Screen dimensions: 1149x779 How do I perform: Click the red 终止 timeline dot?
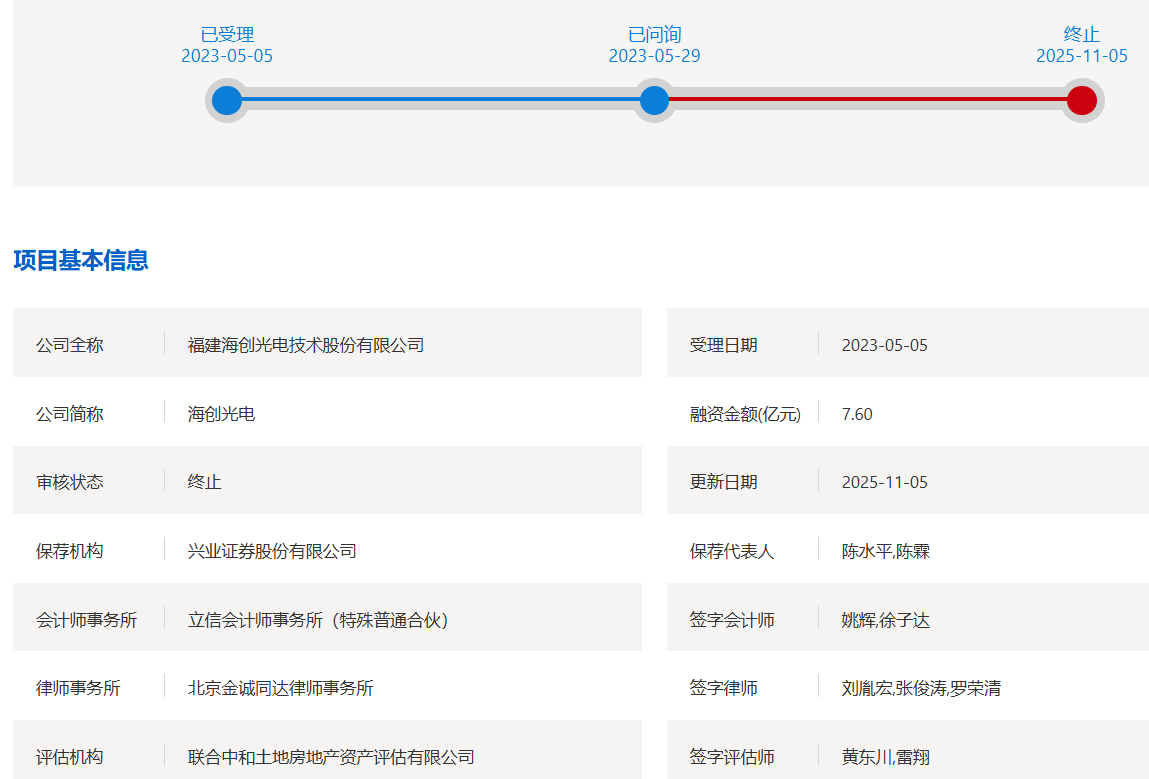pyautogui.click(x=1081, y=101)
